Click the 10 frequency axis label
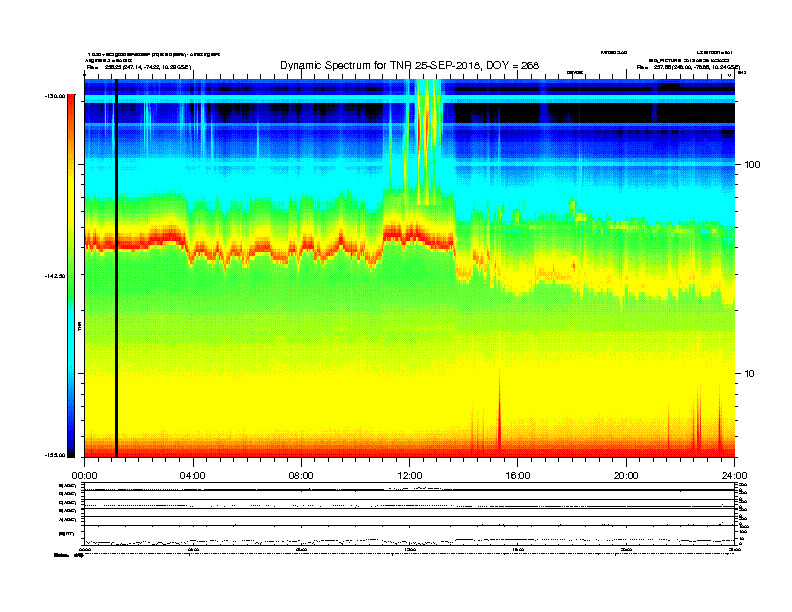The width and height of the screenshot is (792, 612). (750, 374)
